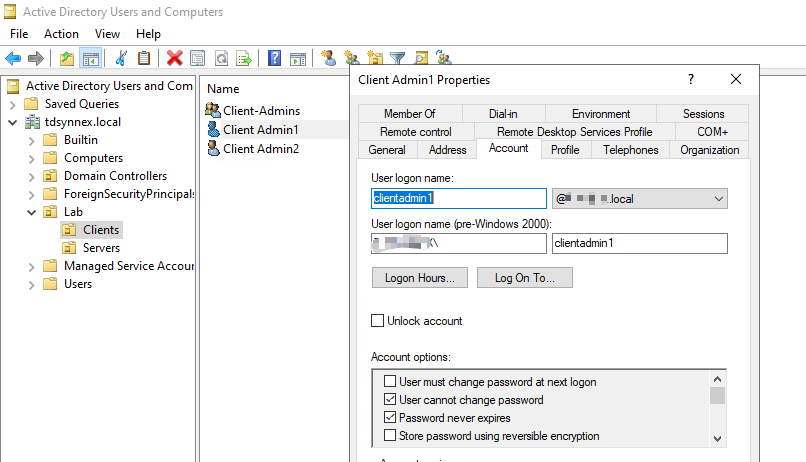Expand the Builtin container

coord(31,141)
